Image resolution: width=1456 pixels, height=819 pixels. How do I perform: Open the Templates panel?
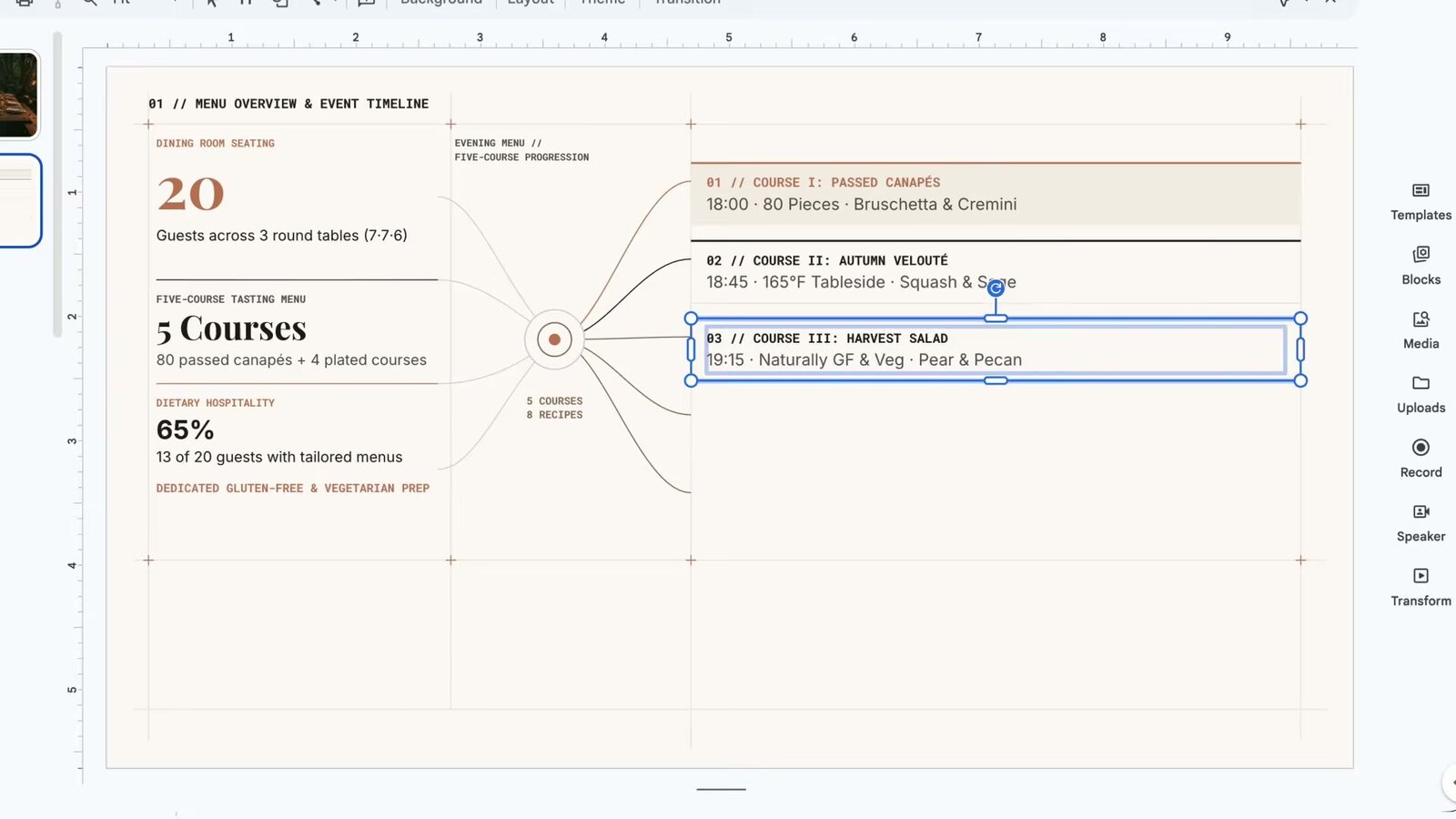coord(1421,201)
